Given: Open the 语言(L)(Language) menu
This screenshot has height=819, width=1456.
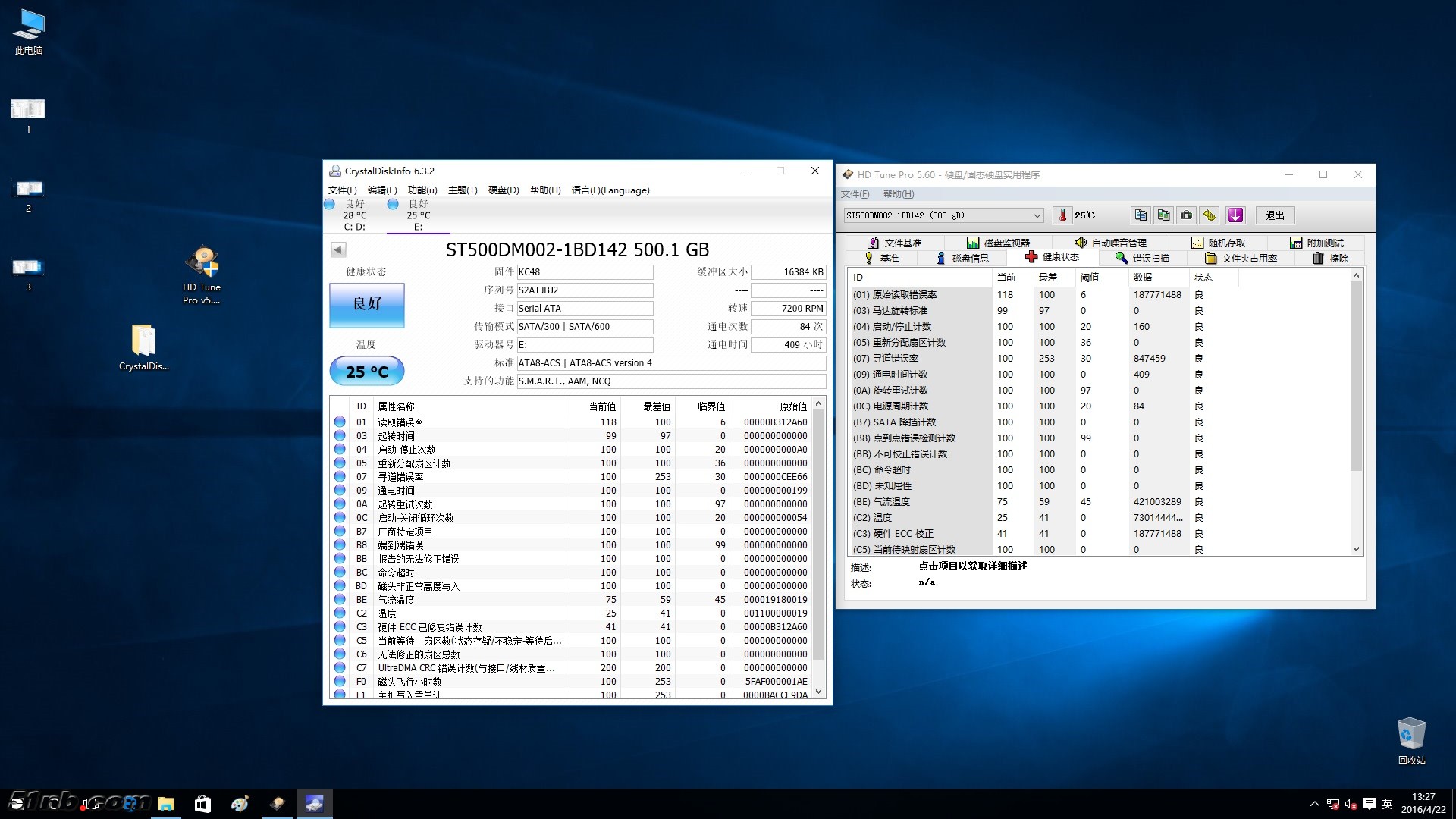Looking at the screenshot, I should (610, 190).
